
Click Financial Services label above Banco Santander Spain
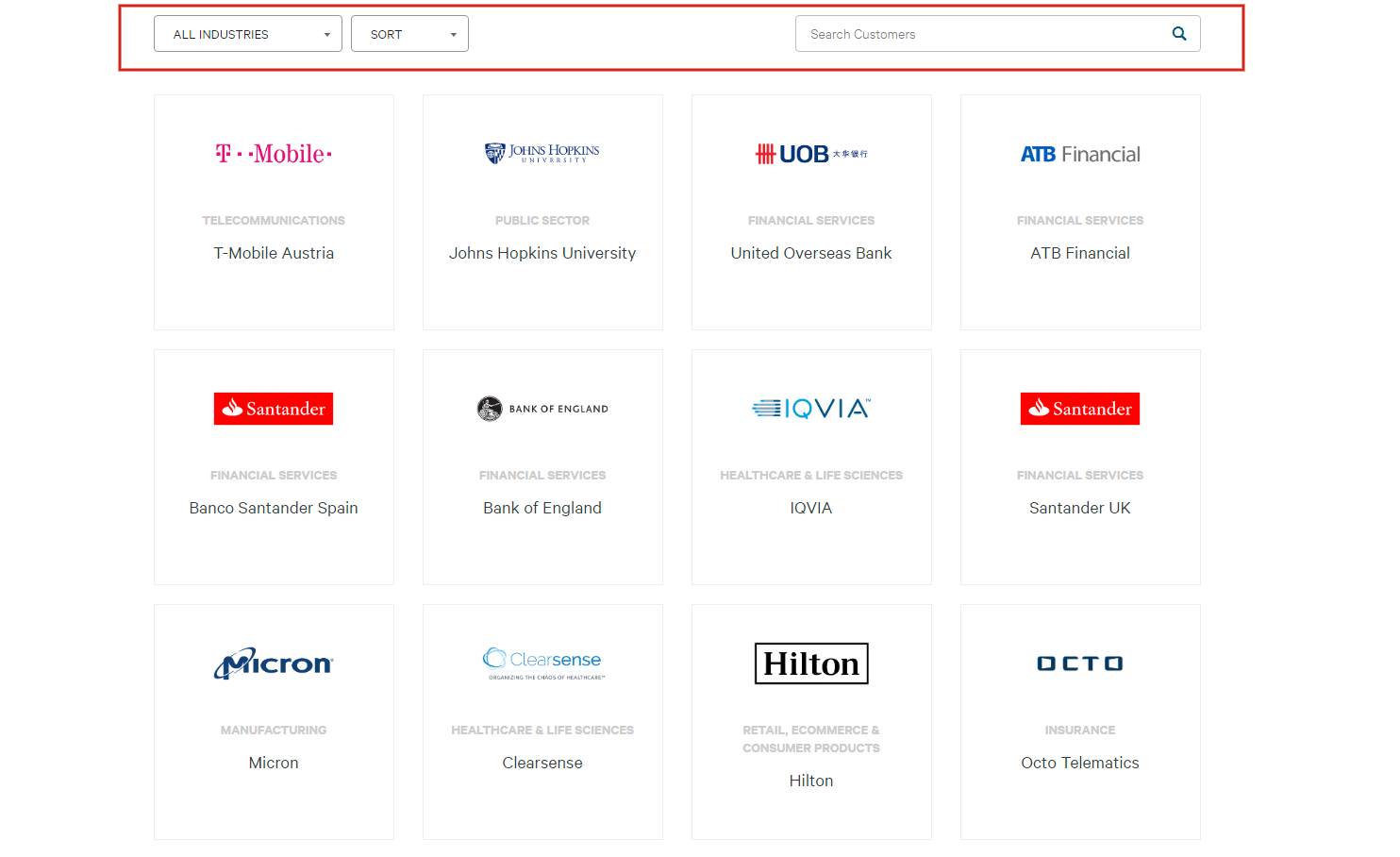coord(274,475)
